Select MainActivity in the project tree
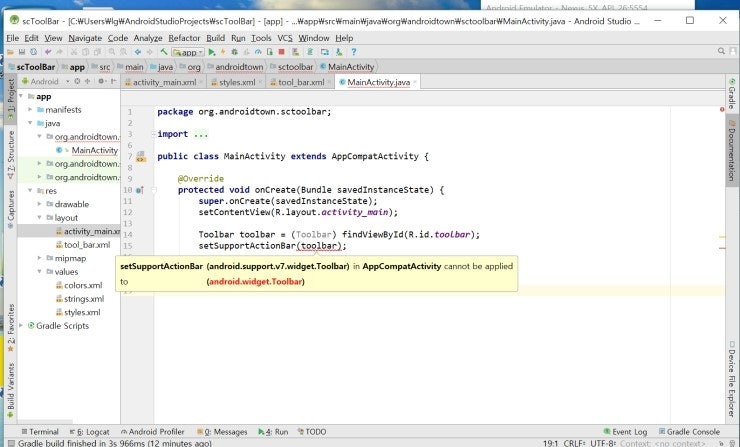This screenshot has height=447, width=740. tap(94, 150)
